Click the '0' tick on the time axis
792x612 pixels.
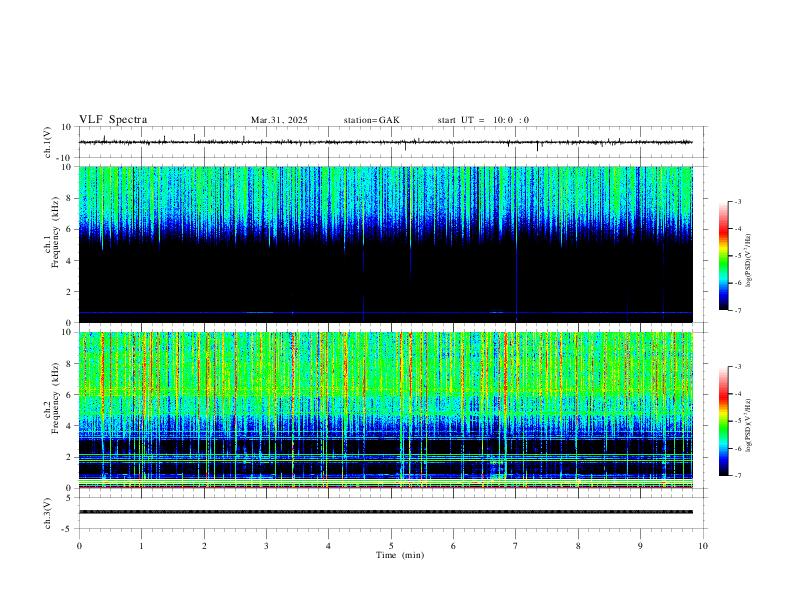[x=79, y=546]
